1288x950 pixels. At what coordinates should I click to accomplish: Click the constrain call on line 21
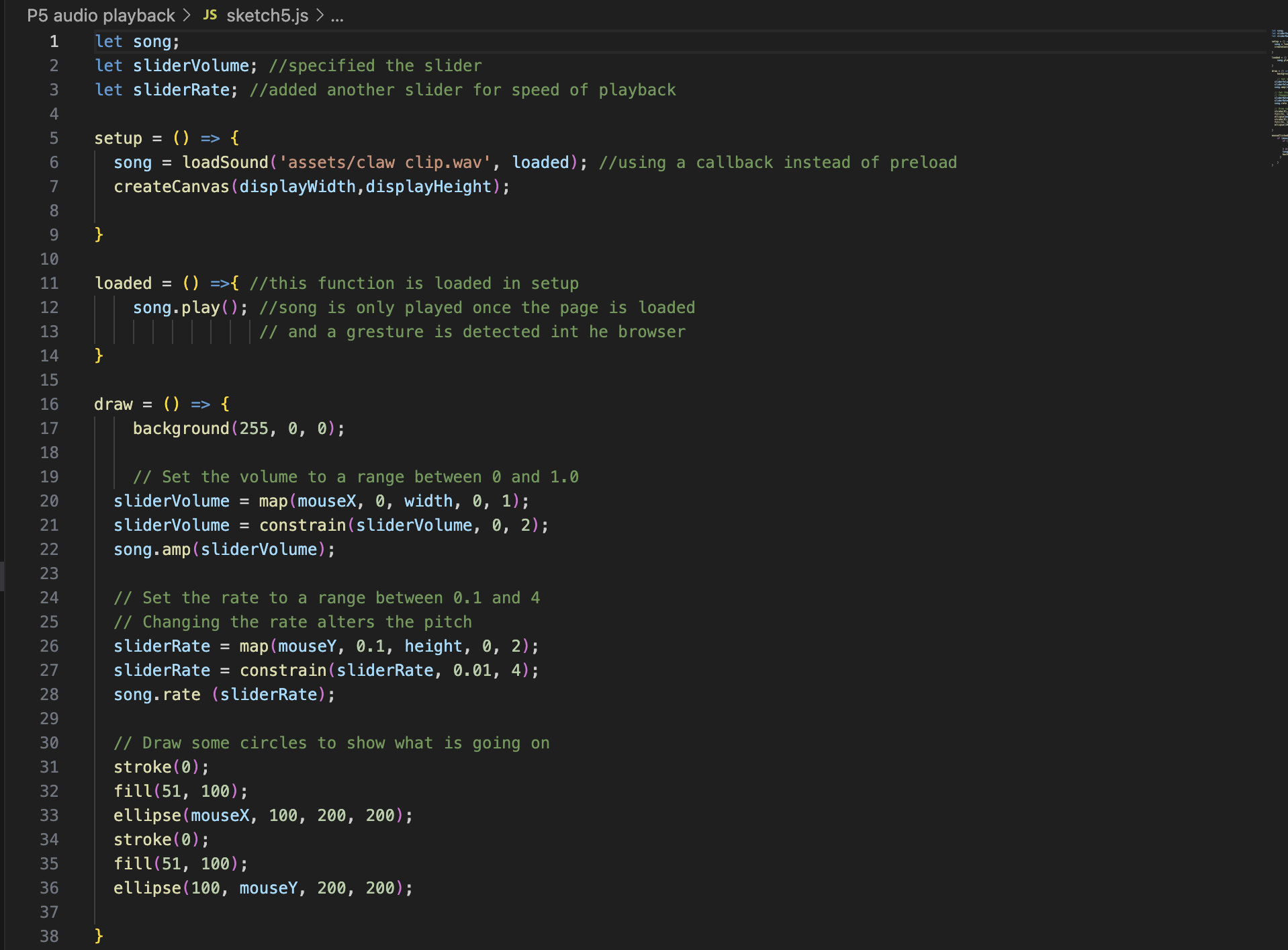[302, 525]
